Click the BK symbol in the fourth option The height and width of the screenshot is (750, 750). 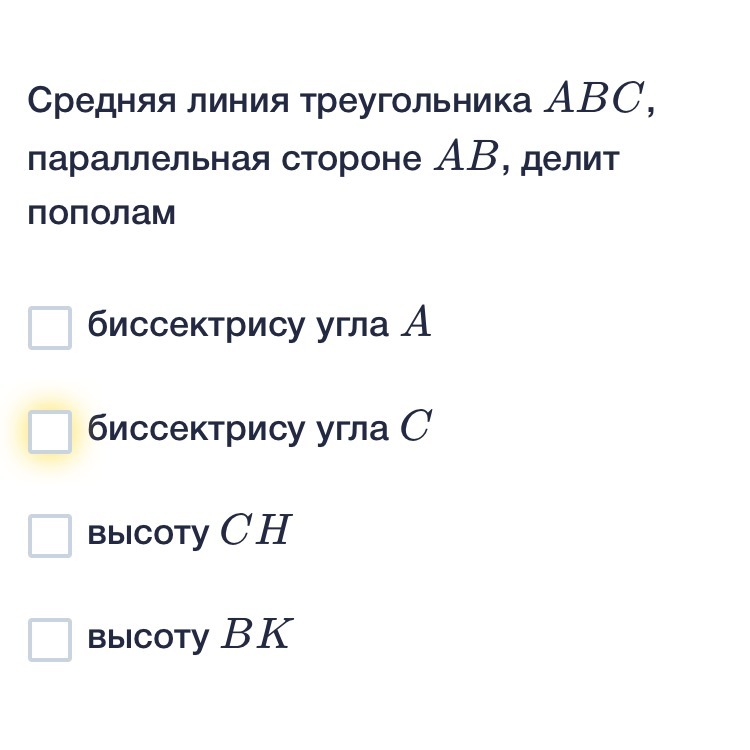[256, 634]
